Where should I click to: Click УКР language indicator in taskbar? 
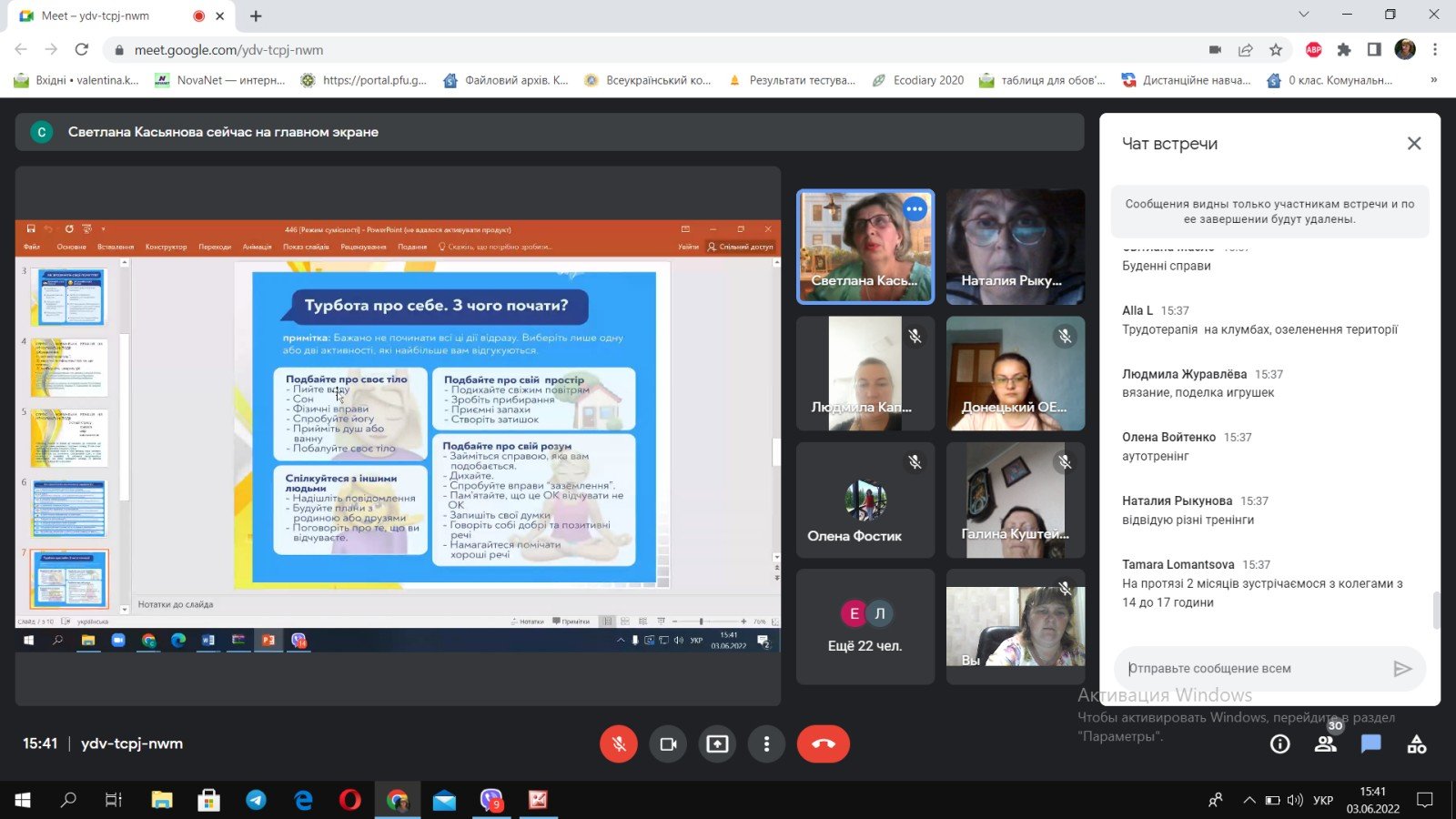[x=1323, y=800]
